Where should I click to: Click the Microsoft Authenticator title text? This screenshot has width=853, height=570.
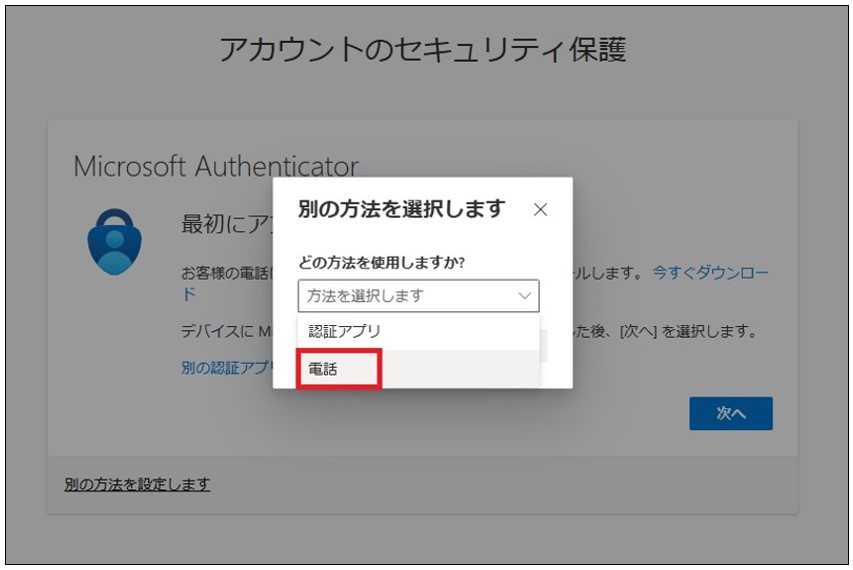[216, 166]
